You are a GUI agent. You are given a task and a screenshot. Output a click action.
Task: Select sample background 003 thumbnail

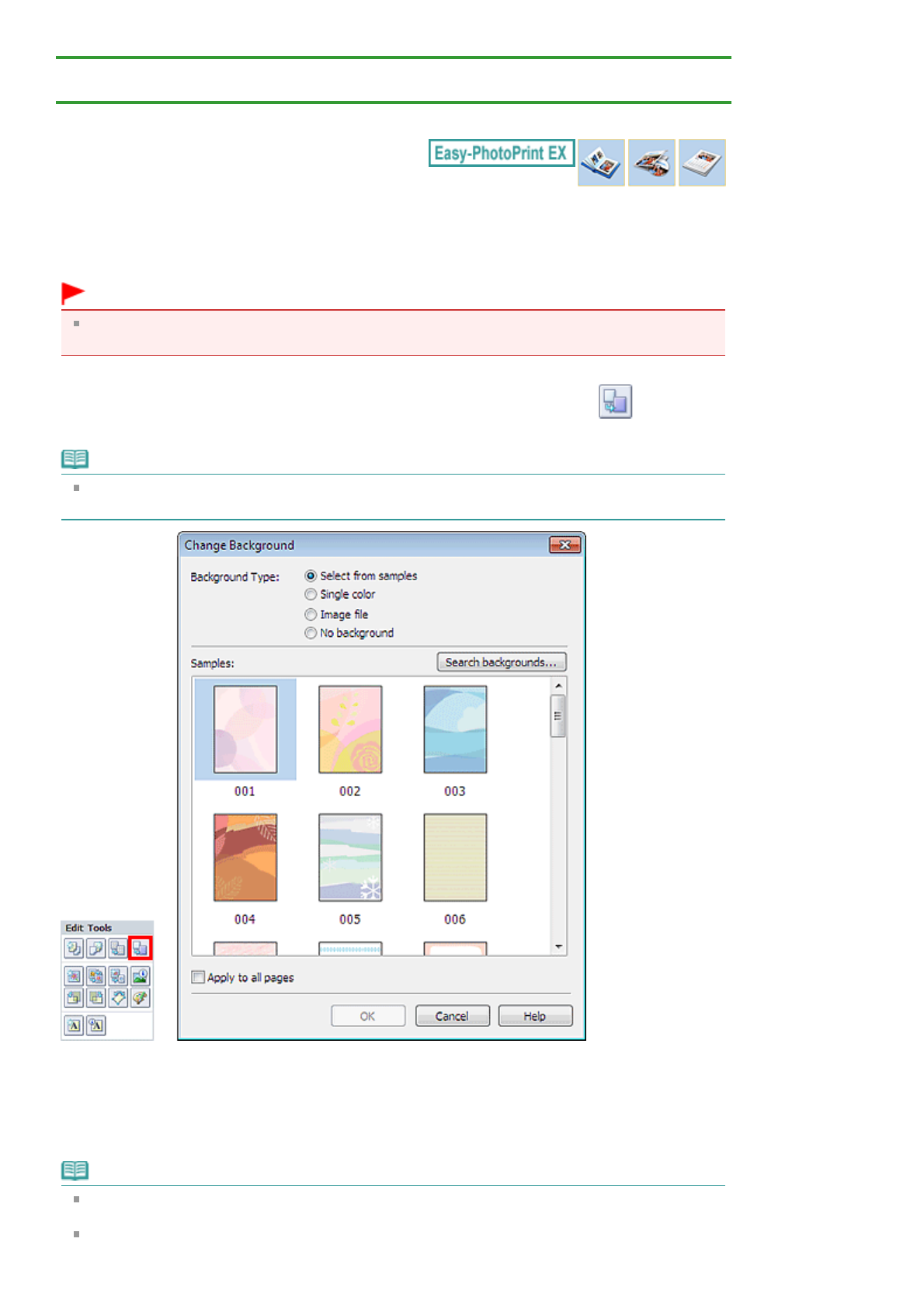455,729
